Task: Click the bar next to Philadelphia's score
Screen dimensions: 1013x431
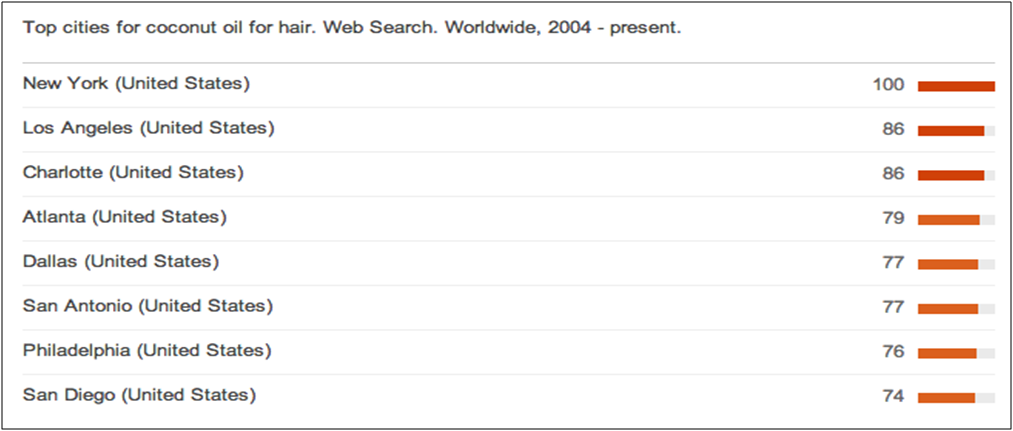Action: point(947,353)
